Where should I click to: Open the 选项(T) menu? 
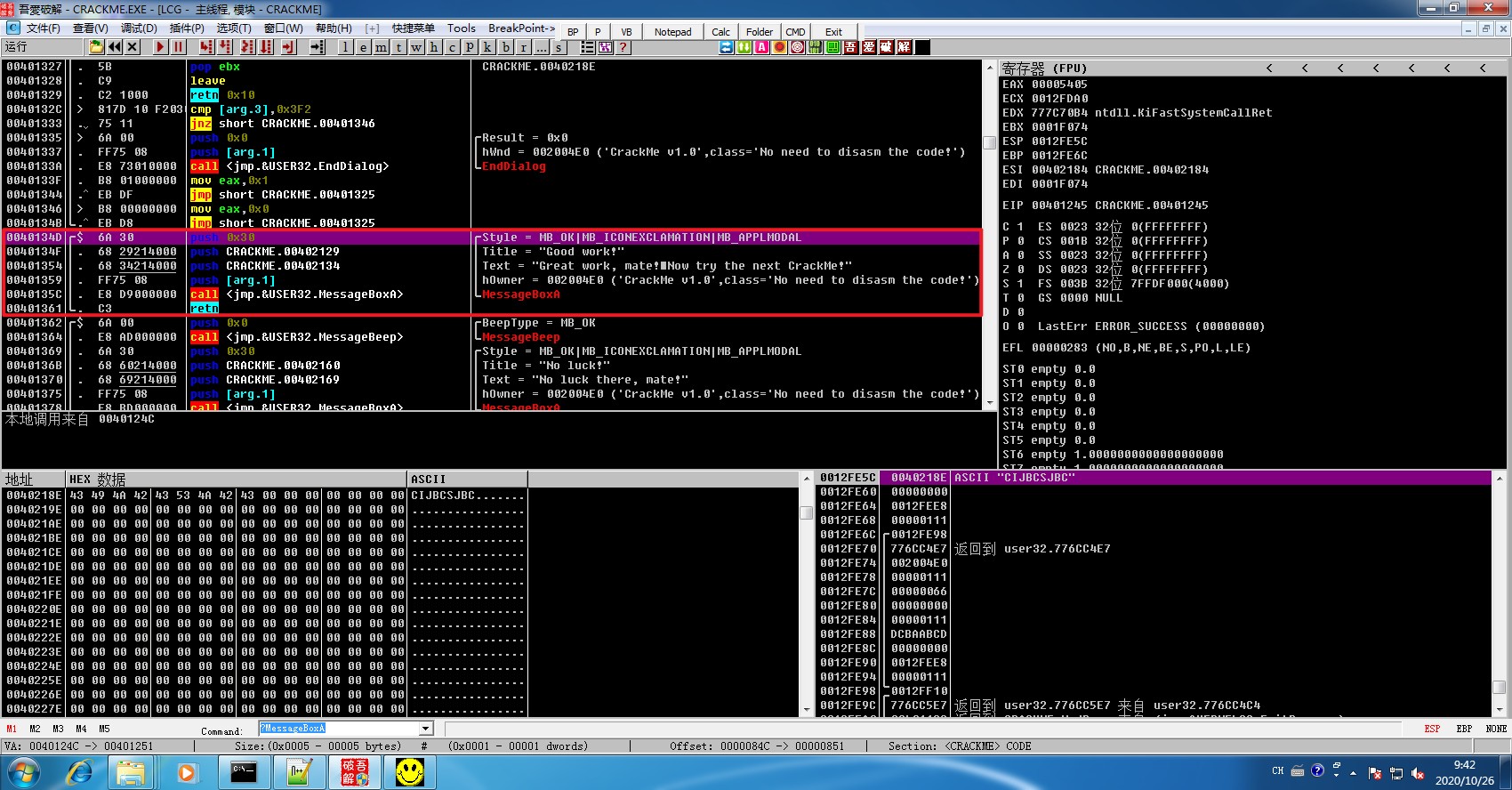(x=234, y=28)
